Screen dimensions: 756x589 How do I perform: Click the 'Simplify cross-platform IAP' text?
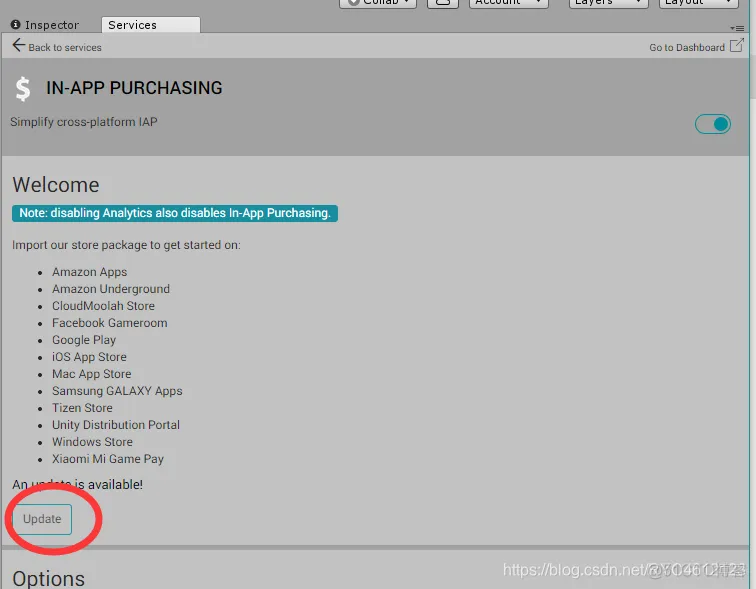pyautogui.click(x=84, y=122)
